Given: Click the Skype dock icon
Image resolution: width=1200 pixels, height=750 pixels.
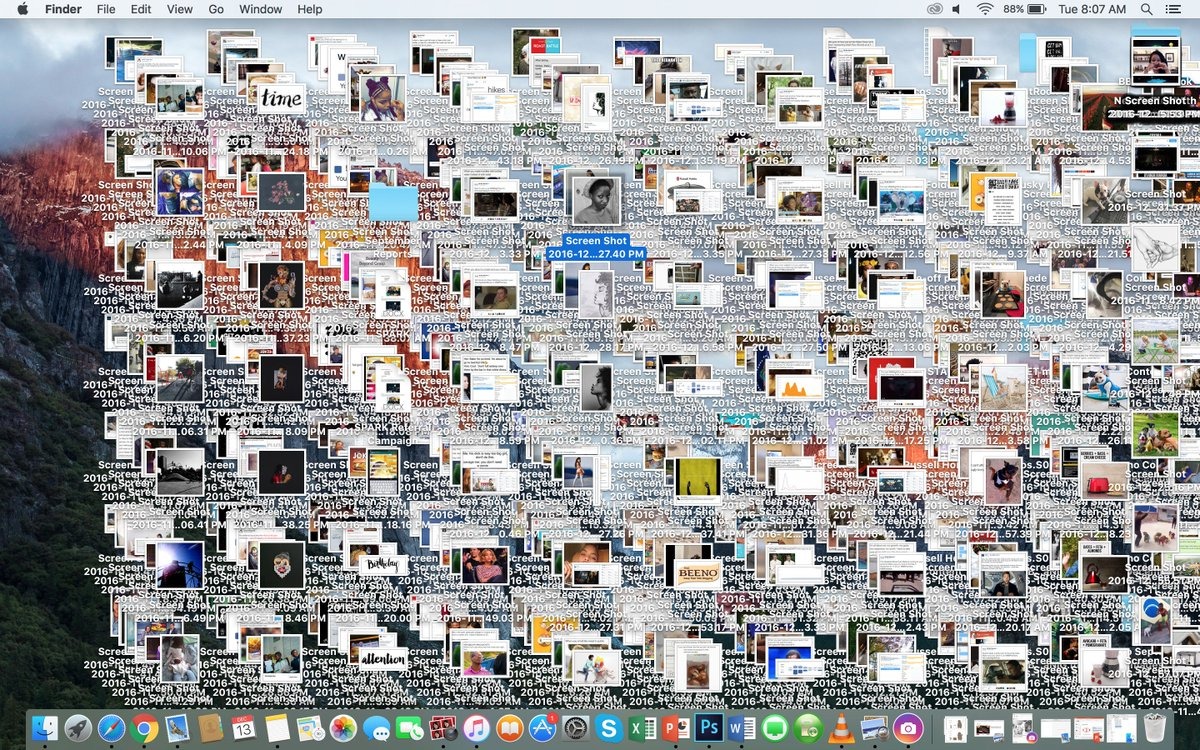Looking at the screenshot, I should (607, 729).
